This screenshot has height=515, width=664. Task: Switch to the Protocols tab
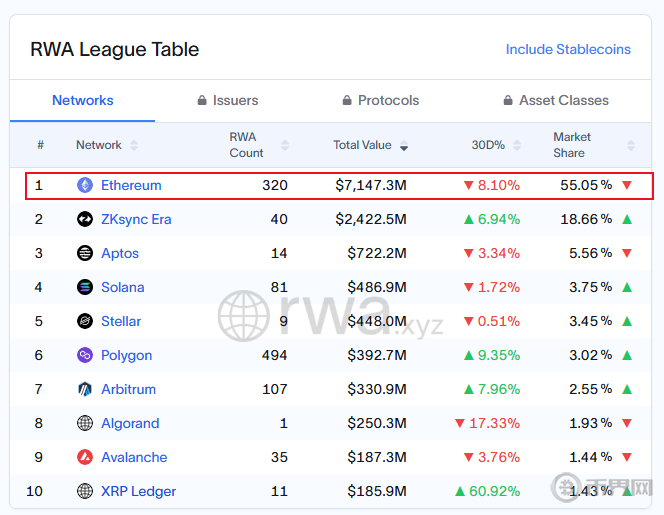click(x=380, y=100)
